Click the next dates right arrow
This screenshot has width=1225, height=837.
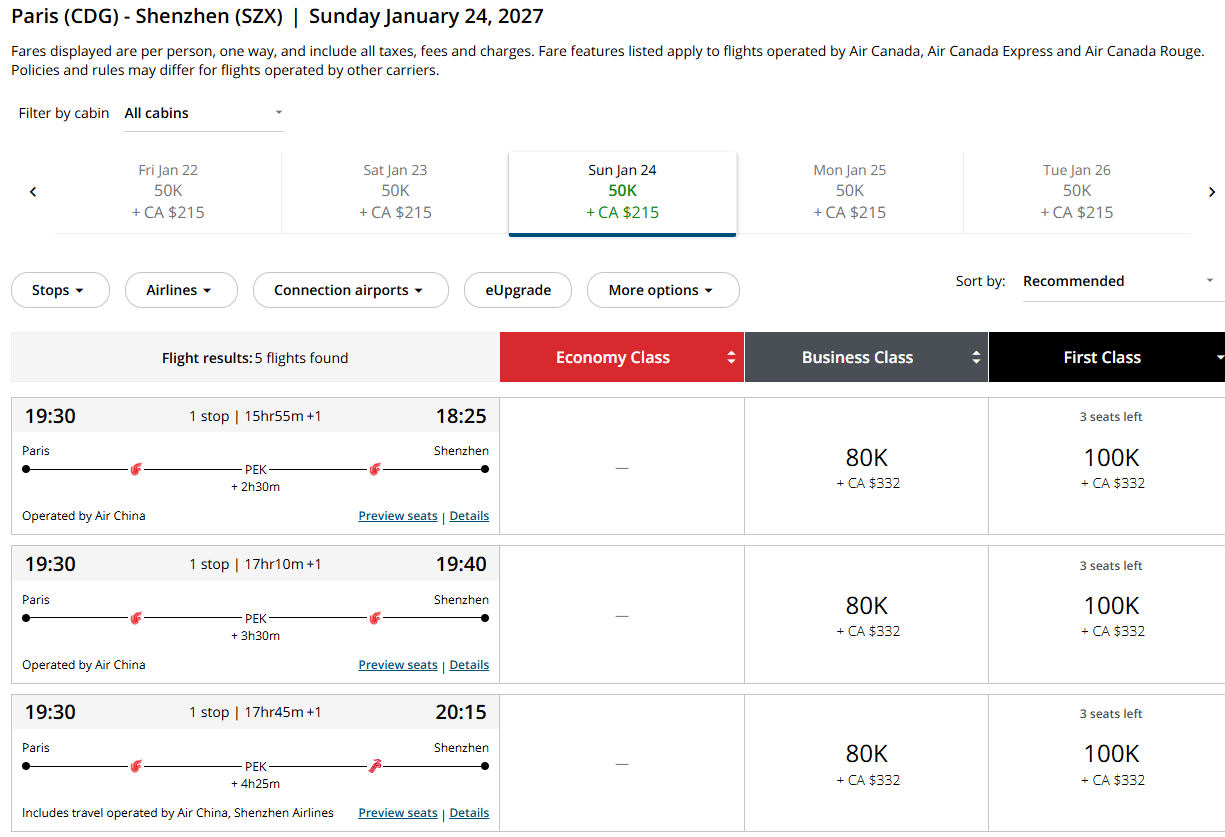pyautogui.click(x=1211, y=192)
